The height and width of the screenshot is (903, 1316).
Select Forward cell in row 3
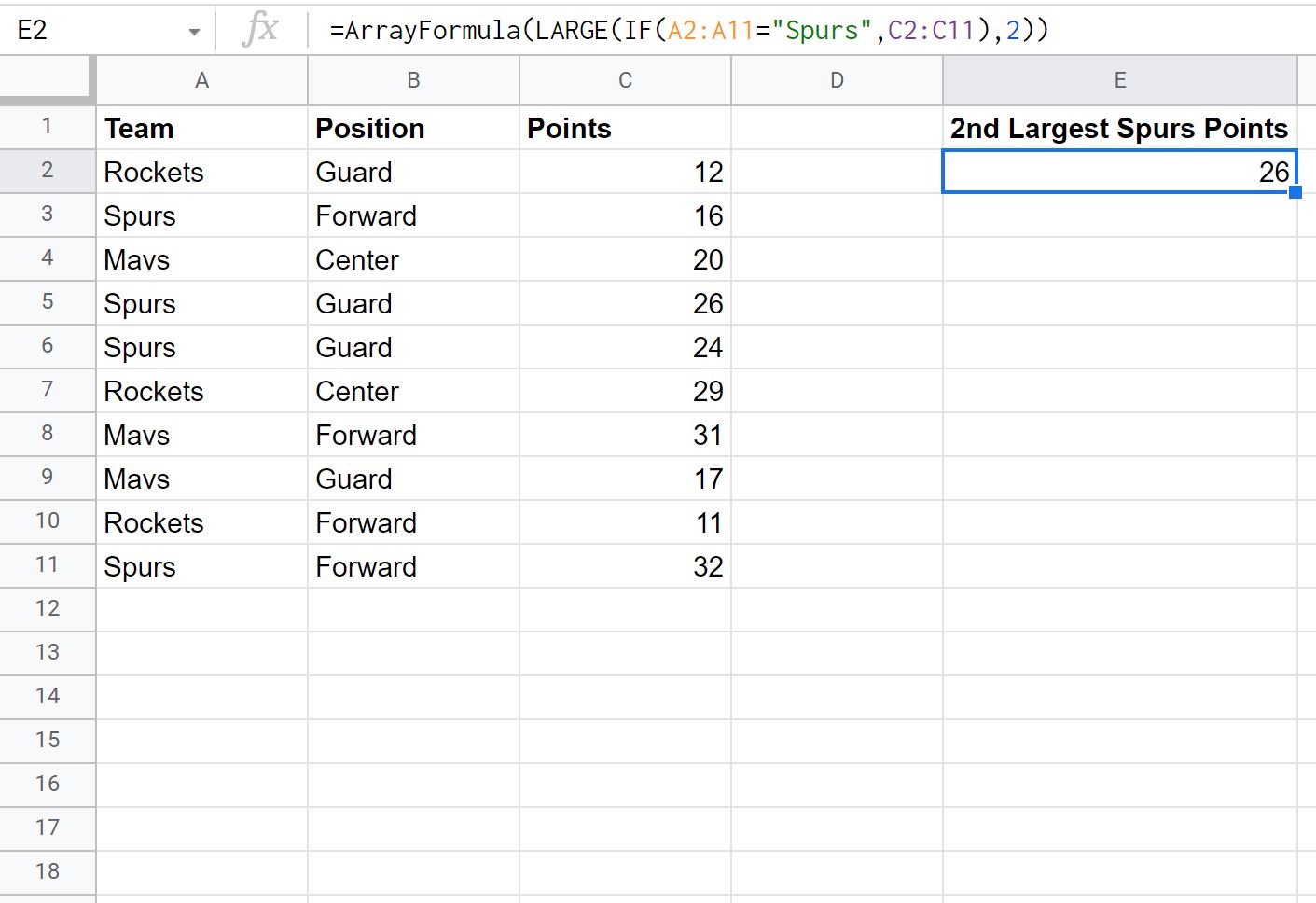point(414,215)
